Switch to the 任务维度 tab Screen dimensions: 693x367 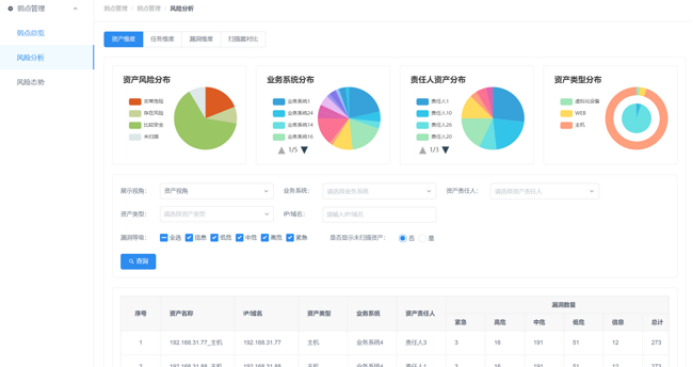[162, 39]
